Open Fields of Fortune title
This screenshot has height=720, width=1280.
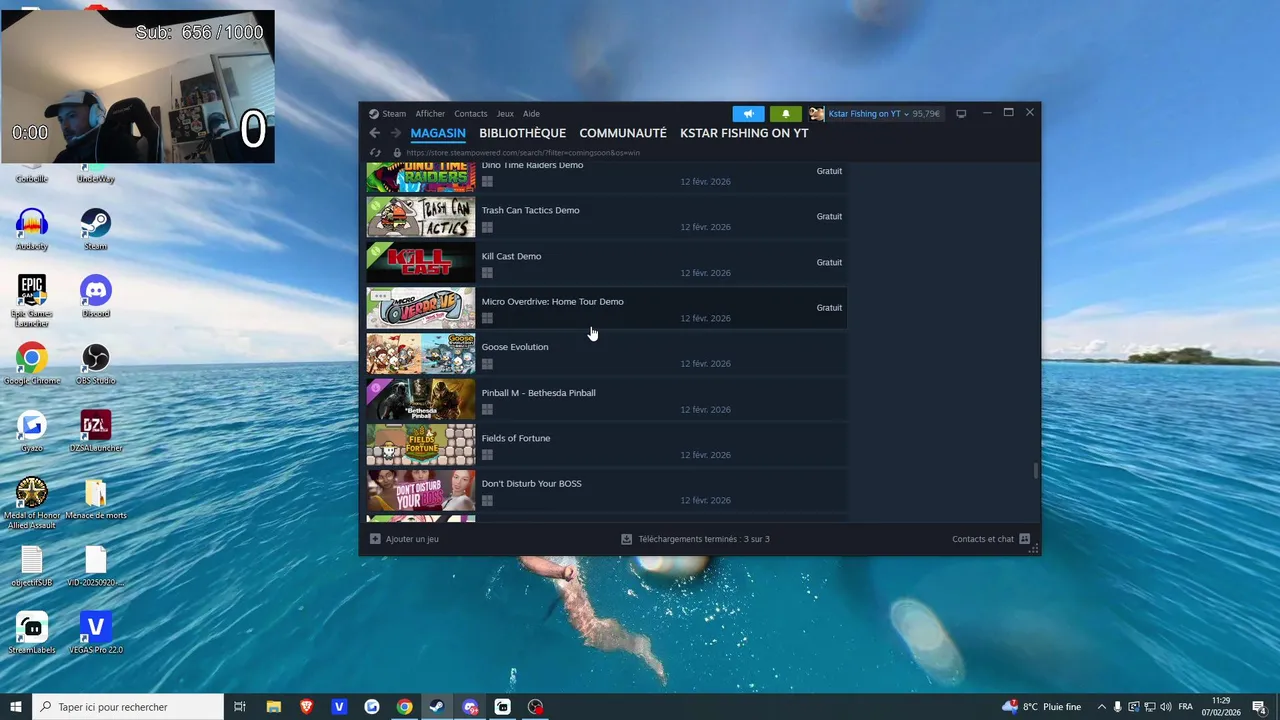(x=516, y=438)
